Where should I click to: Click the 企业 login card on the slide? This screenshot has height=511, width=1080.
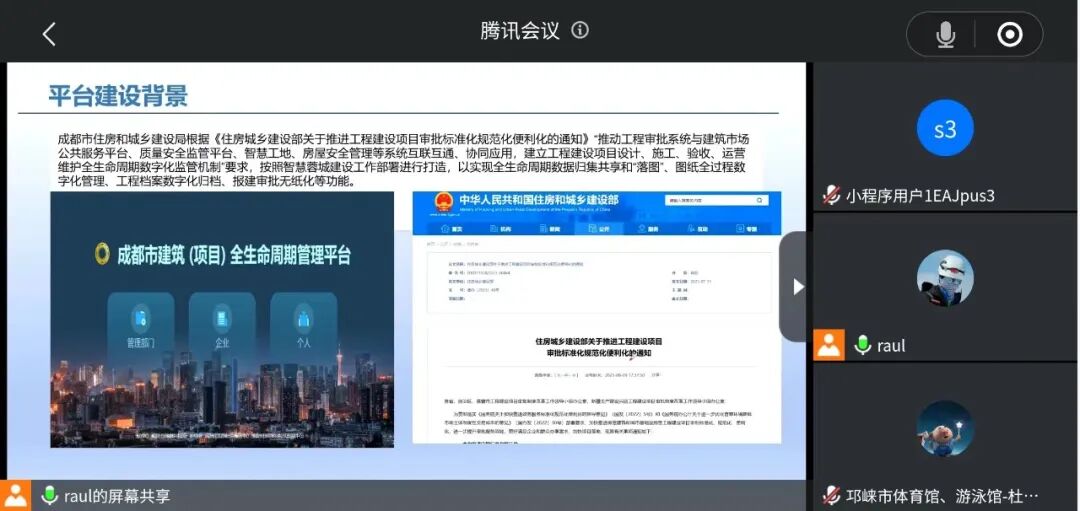tap(222, 326)
